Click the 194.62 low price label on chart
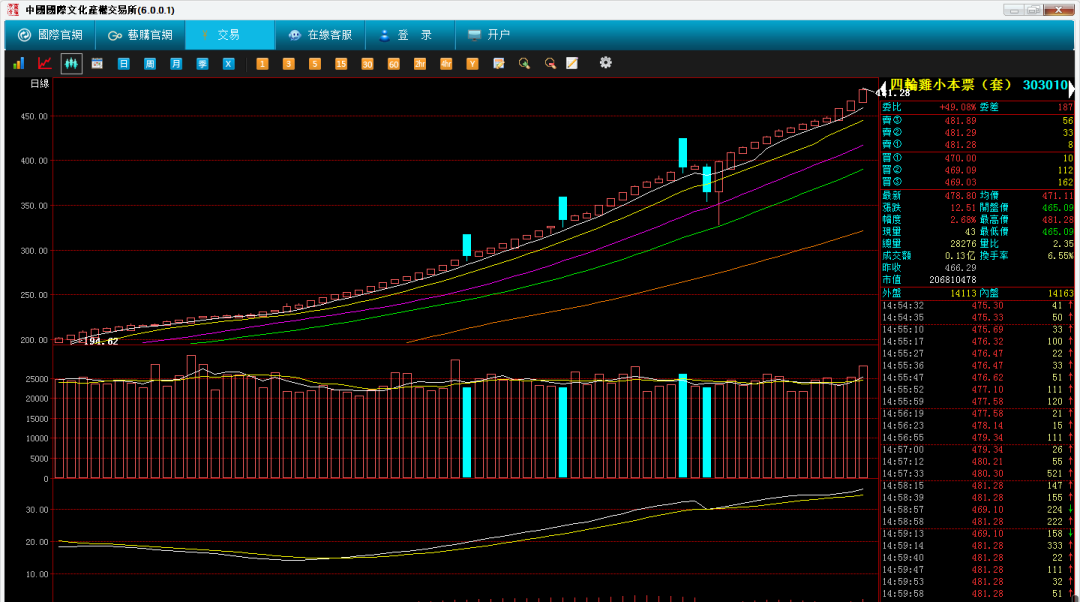This screenshot has height=602, width=1080. pos(101,341)
